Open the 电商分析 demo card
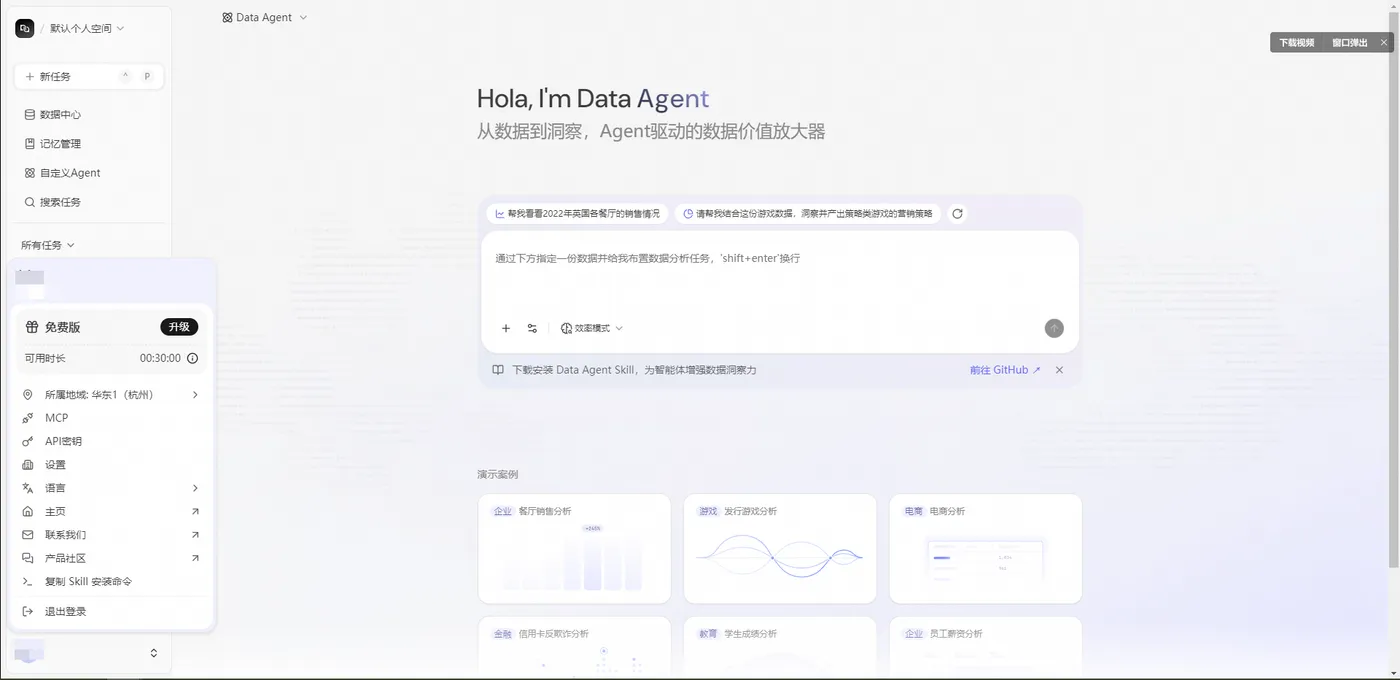Screen dimensions: 1400x680 point(986,549)
